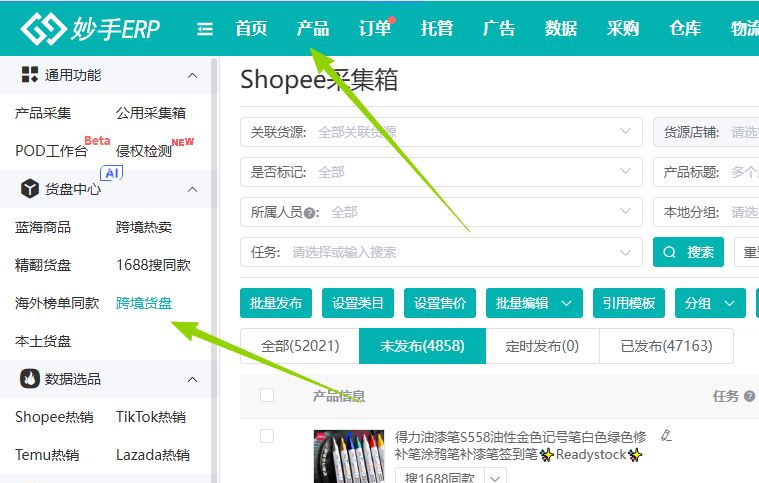Open the 仓库 top menu

point(684,29)
